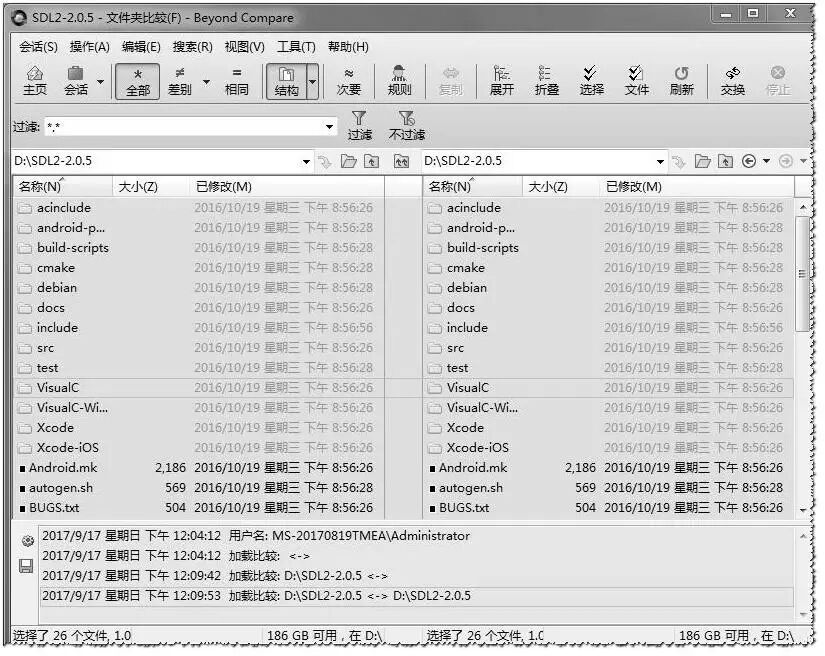This screenshot has height=656, width=825.
Task: Open the 帮助(H) menu
Action: (x=348, y=47)
